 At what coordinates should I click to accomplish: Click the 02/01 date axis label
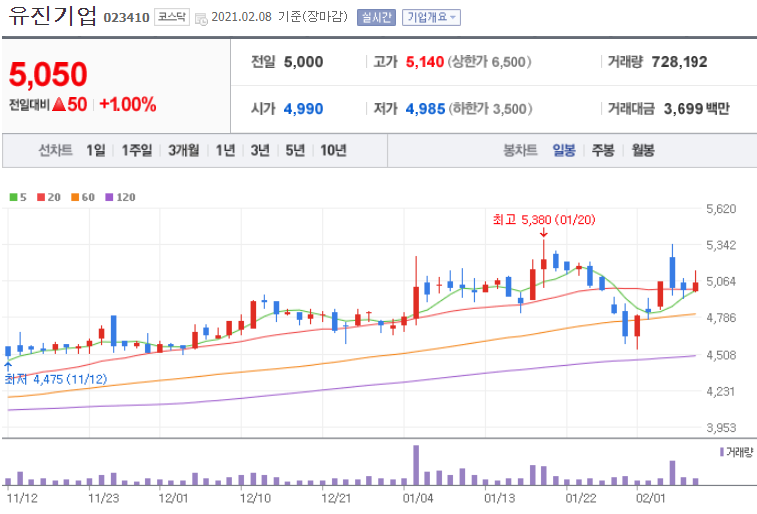pyautogui.click(x=650, y=498)
